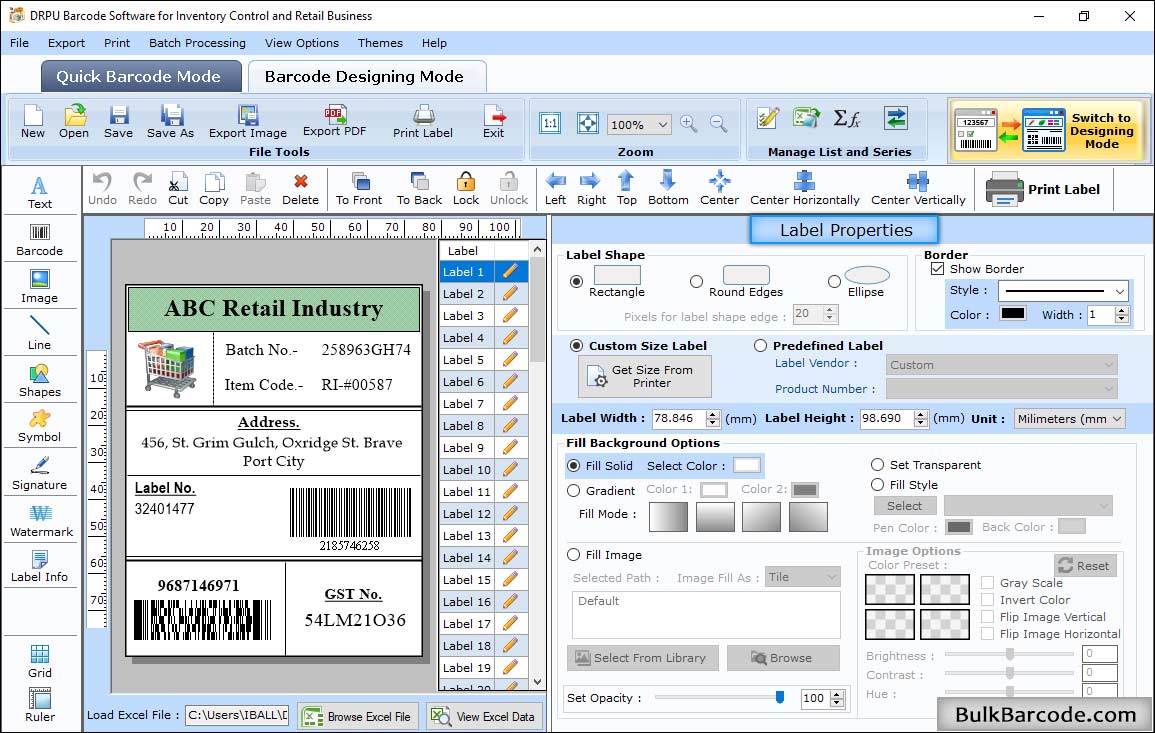Open the File menu
Screen dimensions: 1155x733
pyautogui.click(x=20, y=43)
